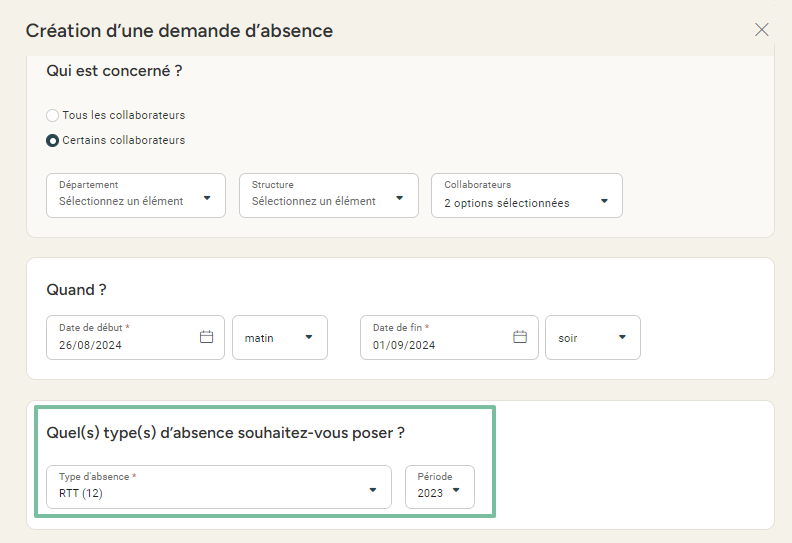This screenshot has width=792, height=543.
Task: Open the Date de fin calendar icon
Action: (520, 337)
